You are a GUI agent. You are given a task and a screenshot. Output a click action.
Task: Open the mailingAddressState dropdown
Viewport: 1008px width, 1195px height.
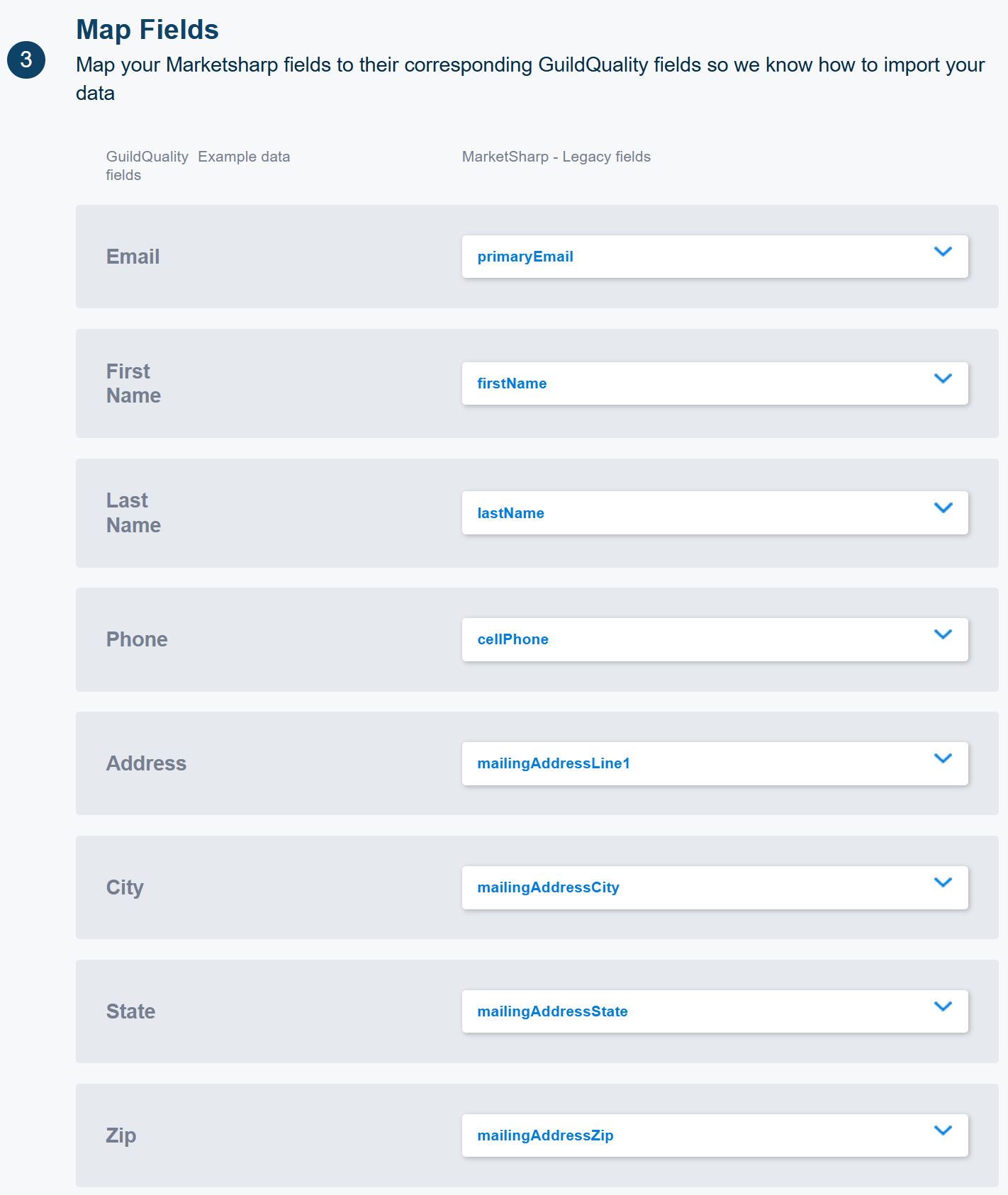(715, 1011)
